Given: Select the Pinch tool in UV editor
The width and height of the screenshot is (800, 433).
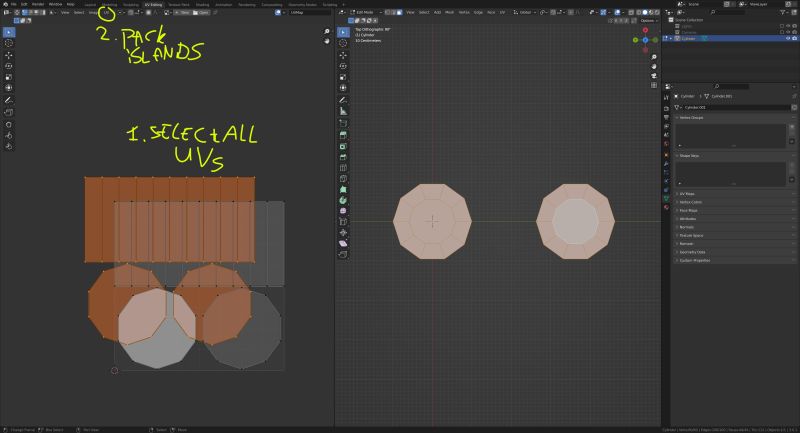Looking at the screenshot, I should 9,146.
